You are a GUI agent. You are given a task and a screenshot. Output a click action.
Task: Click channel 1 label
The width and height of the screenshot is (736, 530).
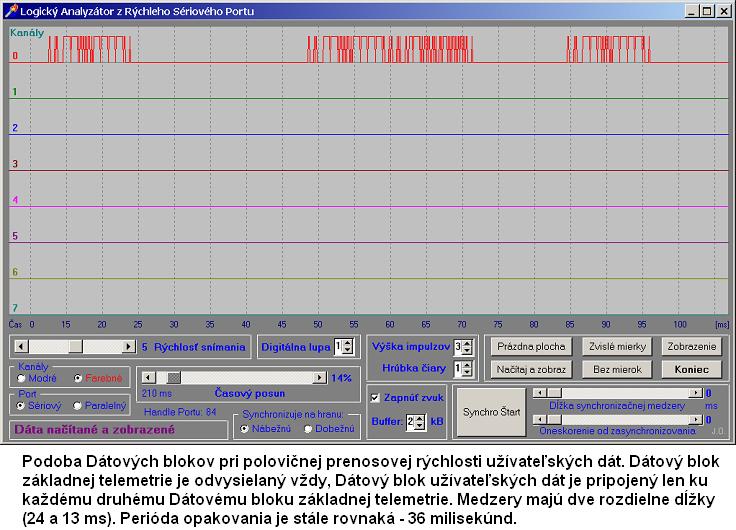(x=15, y=92)
